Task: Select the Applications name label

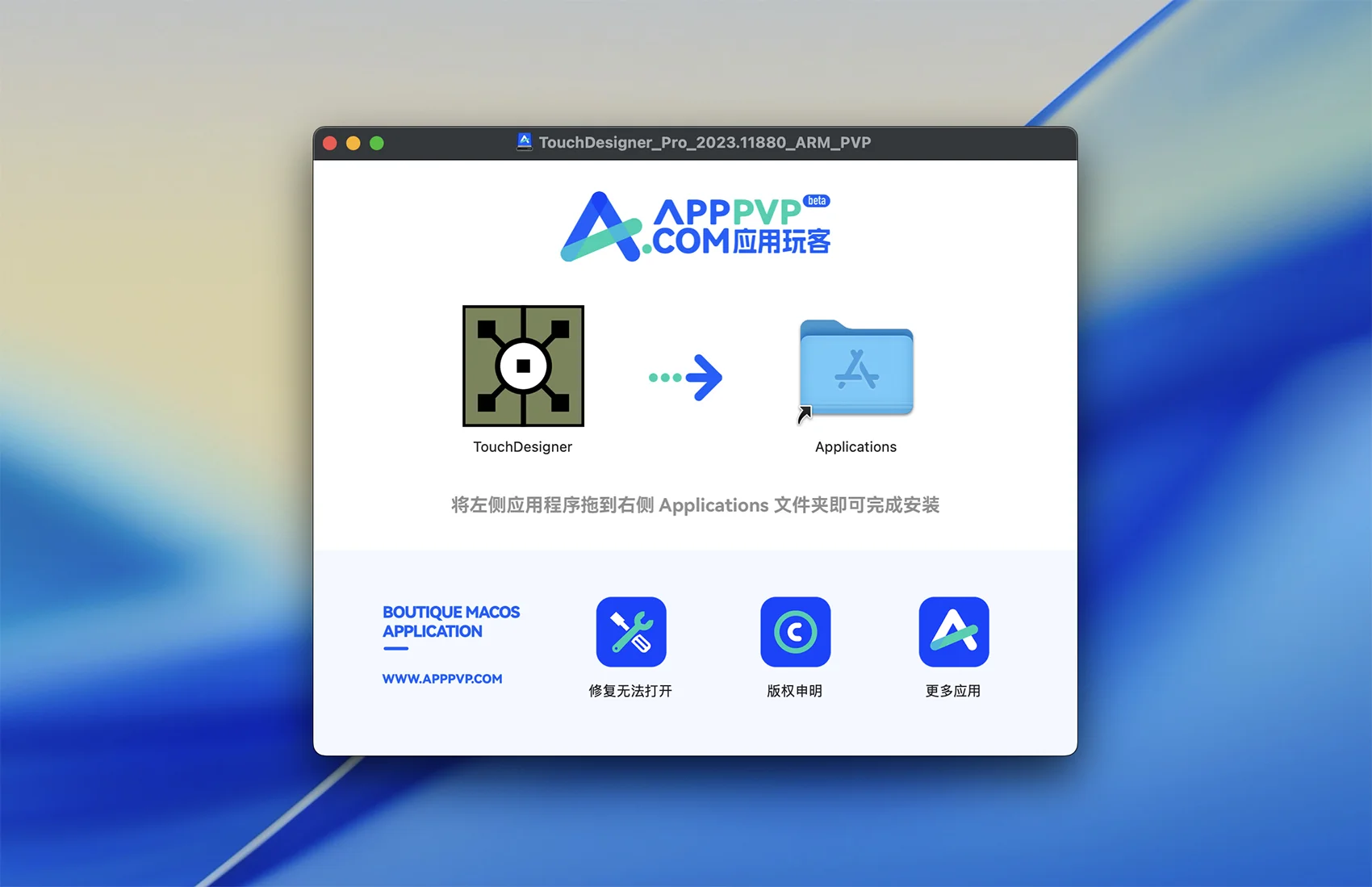Action: click(x=855, y=447)
